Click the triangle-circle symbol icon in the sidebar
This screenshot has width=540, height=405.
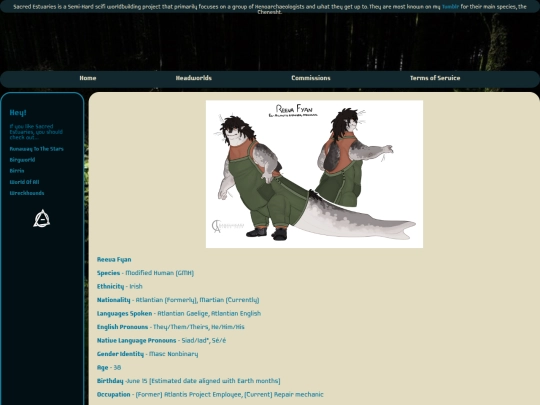[x=42, y=219]
